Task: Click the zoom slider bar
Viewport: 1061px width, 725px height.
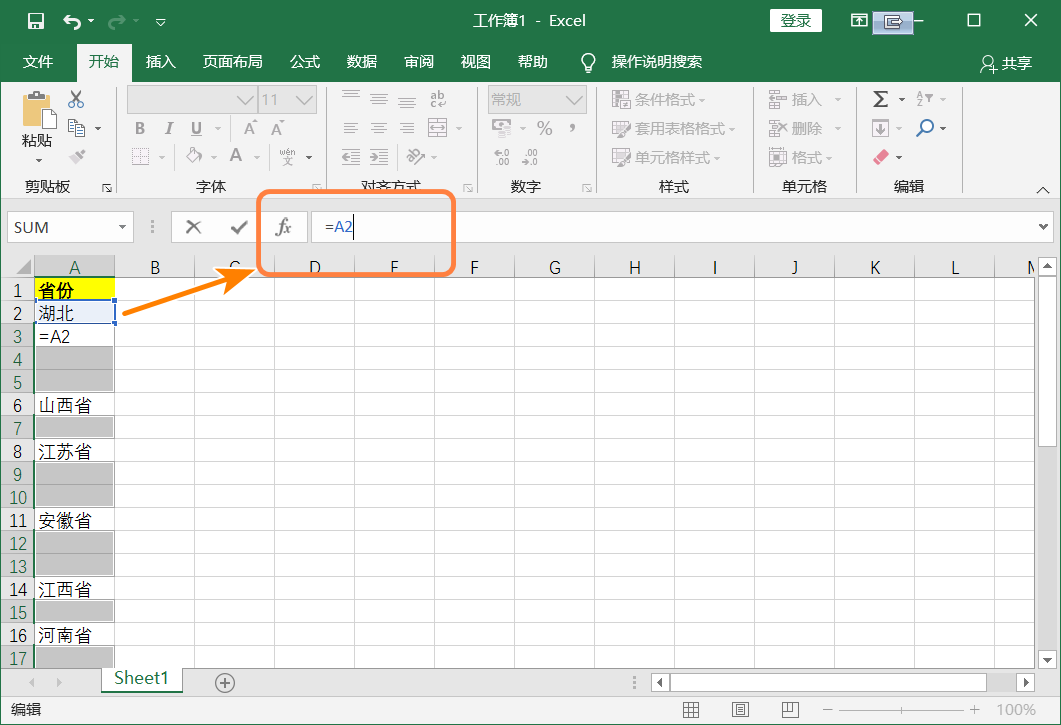Action: [x=901, y=709]
